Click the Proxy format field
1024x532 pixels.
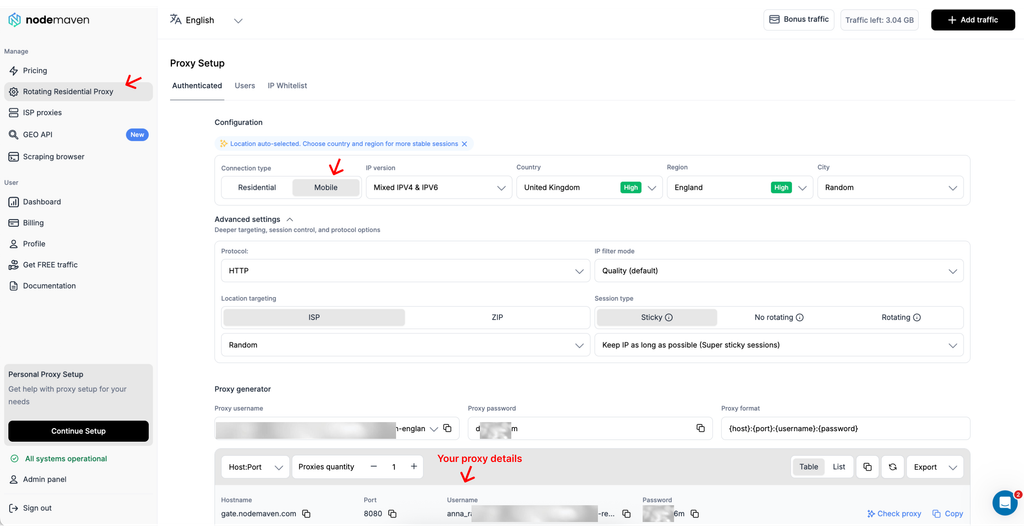pyautogui.click(x=846, y=428)
